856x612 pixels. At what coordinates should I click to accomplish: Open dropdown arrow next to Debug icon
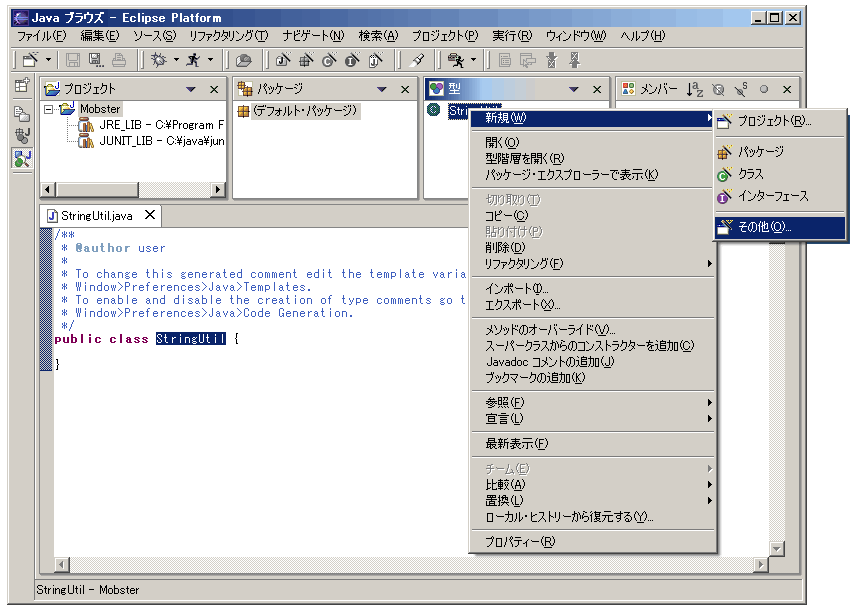point(176,60)
